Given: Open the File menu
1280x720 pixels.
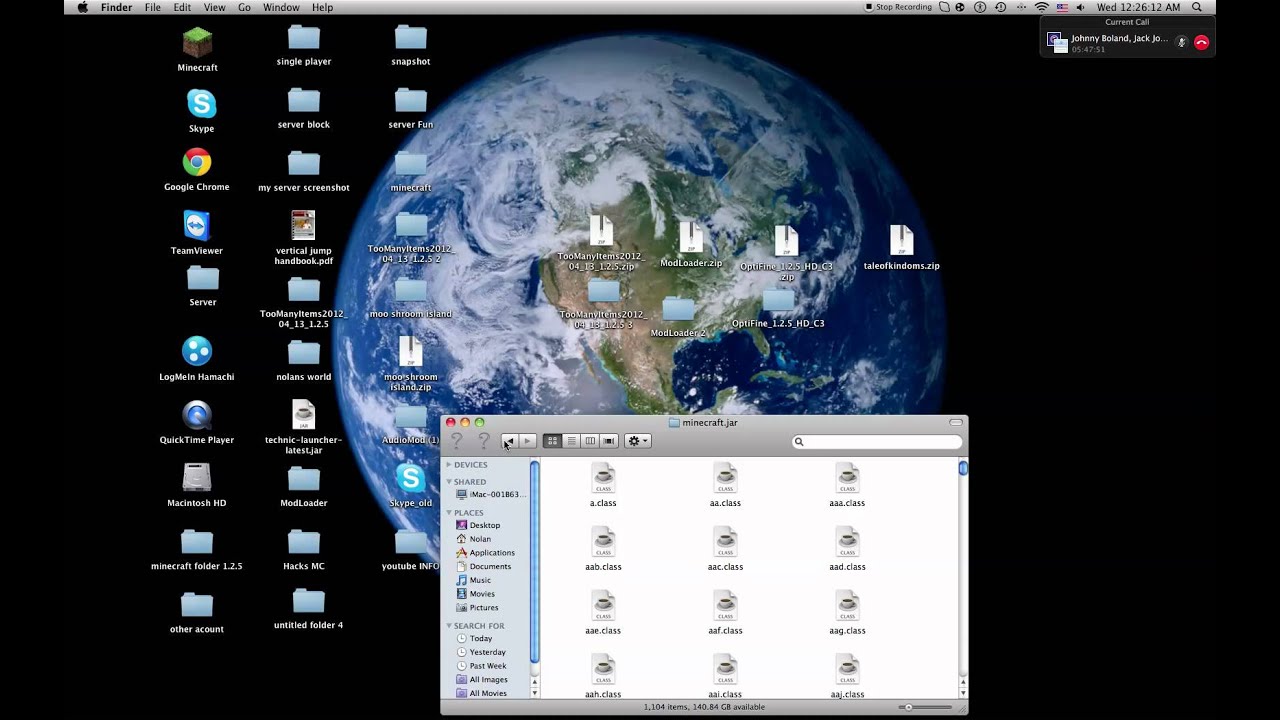Looking at the screenshot, I should (152, 7).
